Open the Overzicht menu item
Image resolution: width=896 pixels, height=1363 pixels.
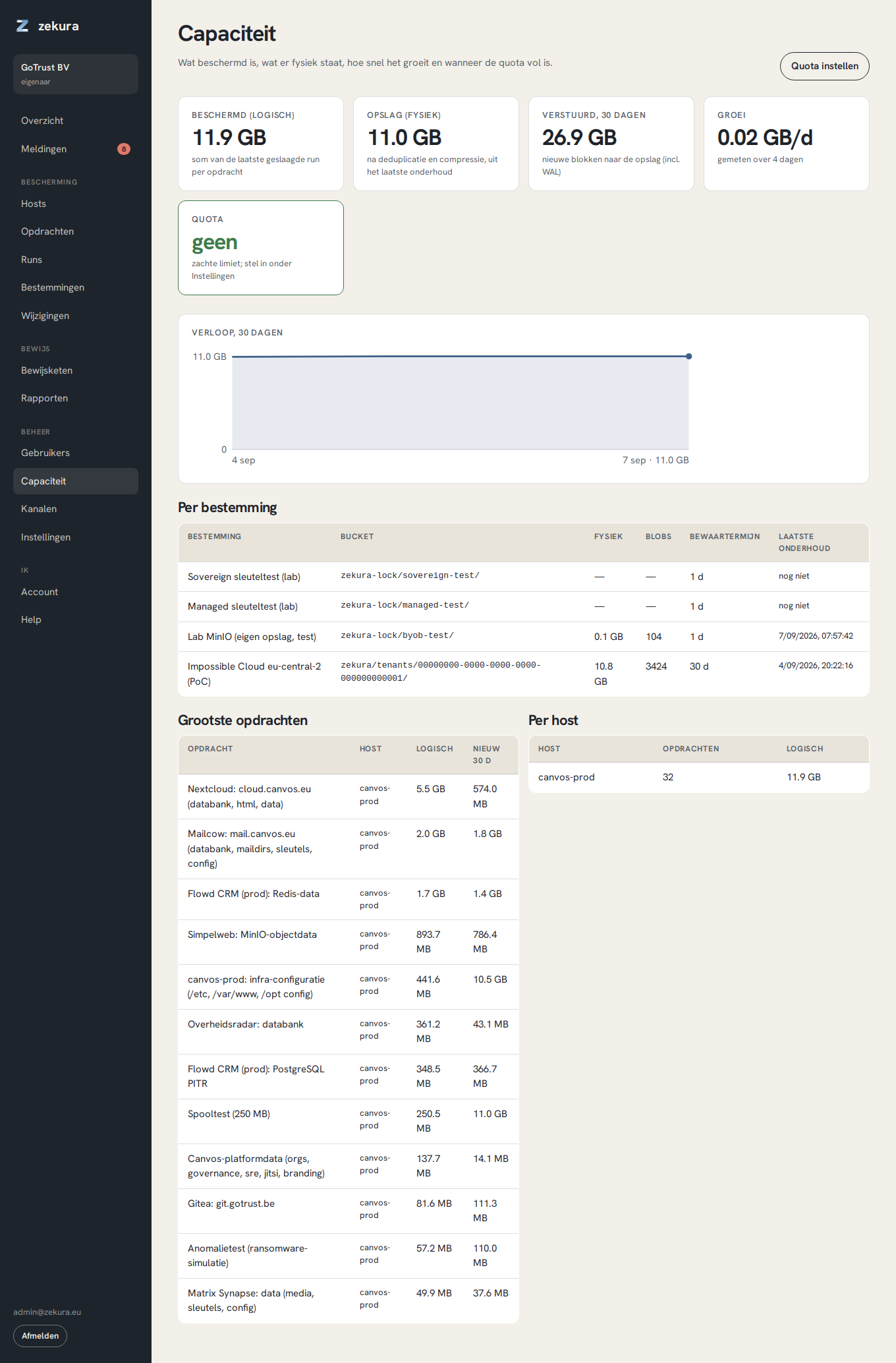(76, 121)
